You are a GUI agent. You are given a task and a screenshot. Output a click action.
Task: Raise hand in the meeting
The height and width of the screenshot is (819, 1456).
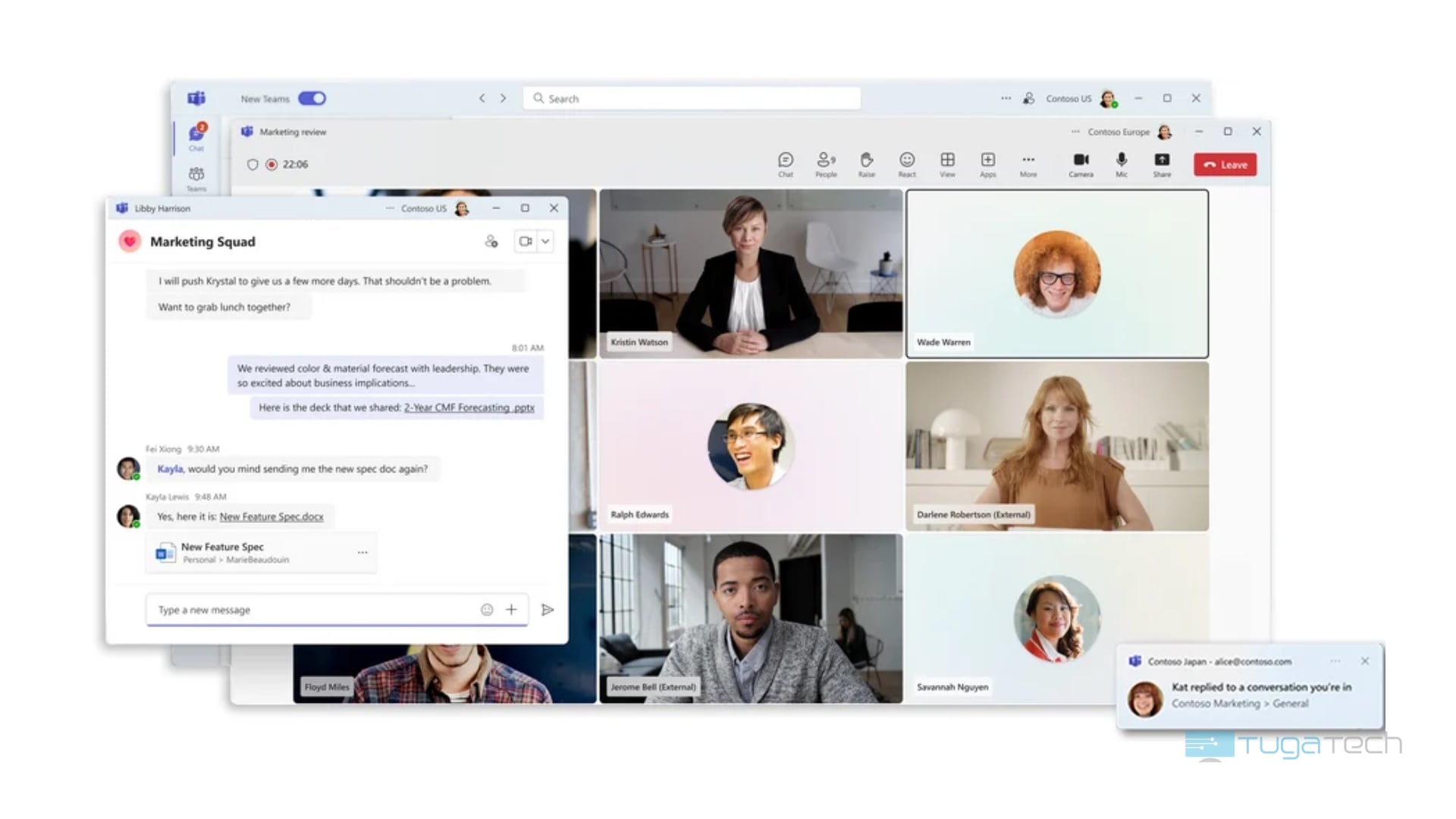(x=866, y=165)
